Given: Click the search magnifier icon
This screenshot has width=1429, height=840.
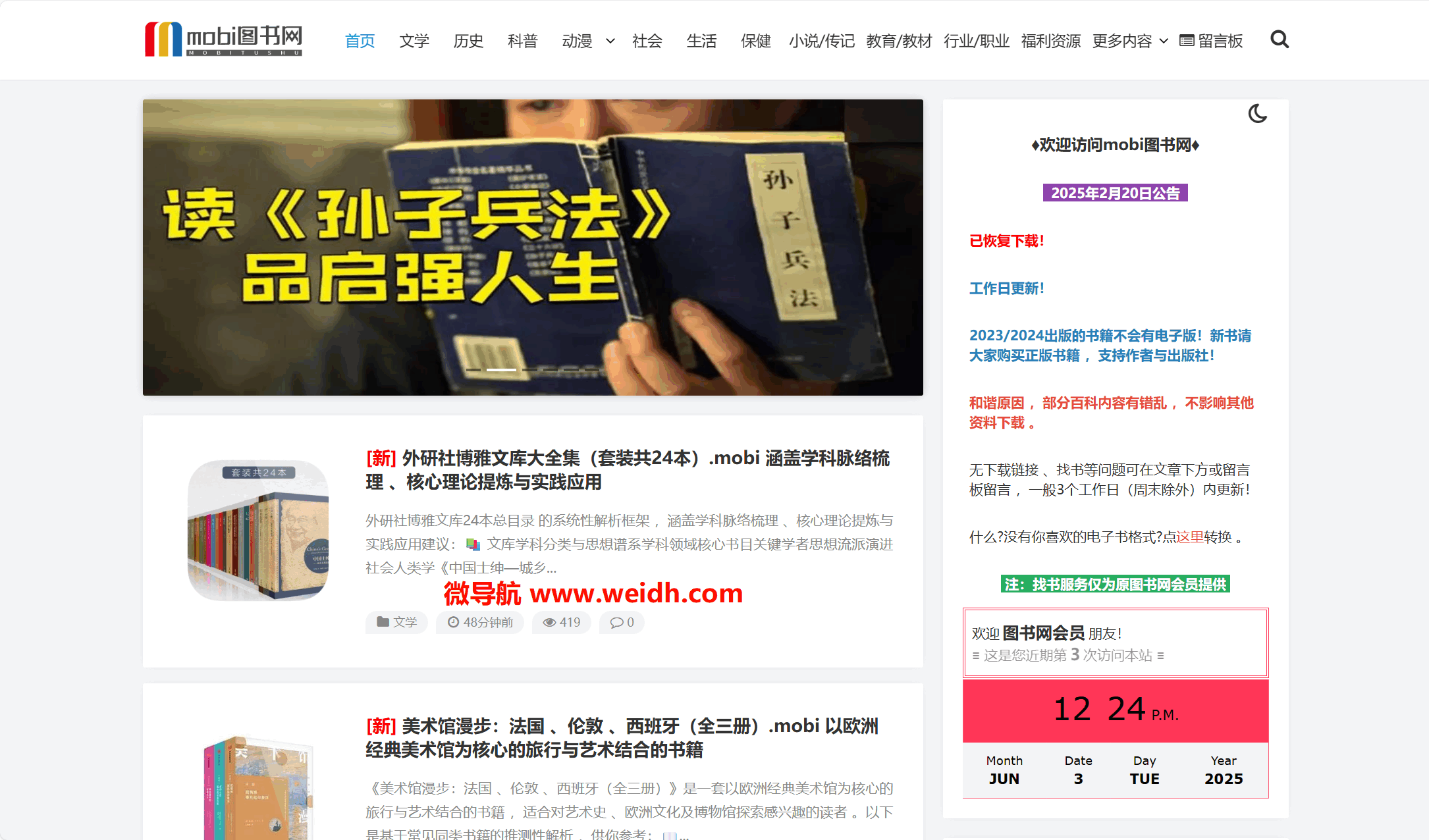Looking at the screenshot, I should [1279, 39].
